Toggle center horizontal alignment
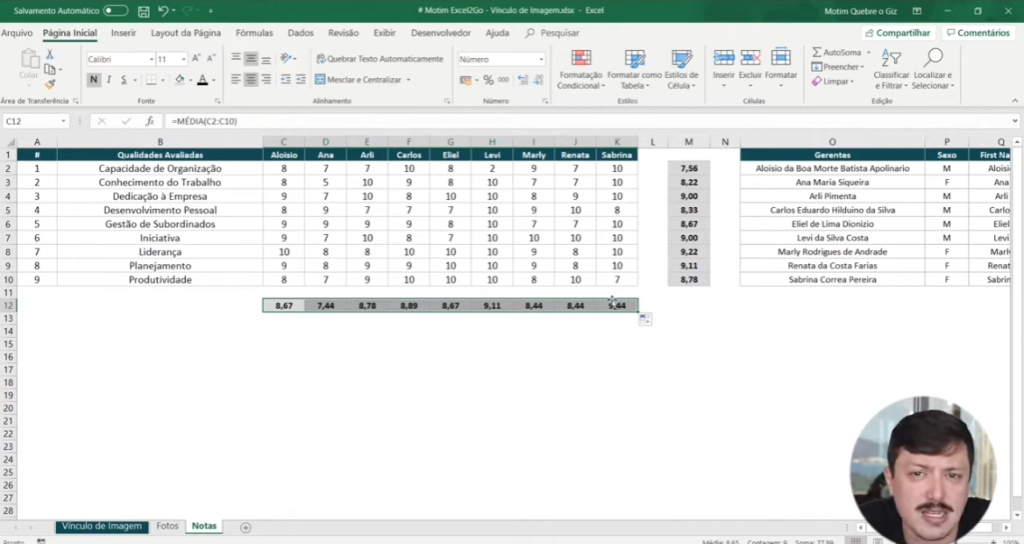 [251, 80]
